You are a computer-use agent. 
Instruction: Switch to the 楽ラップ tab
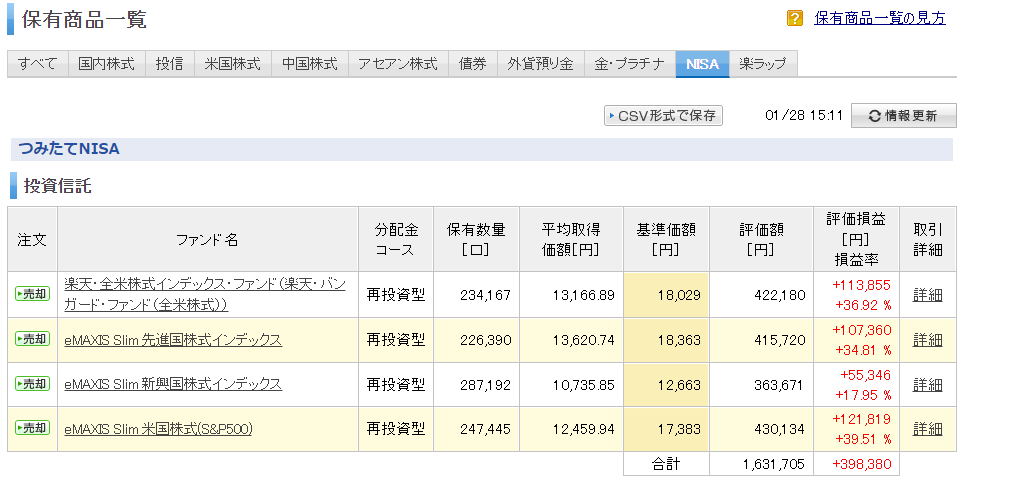point(763,63)
